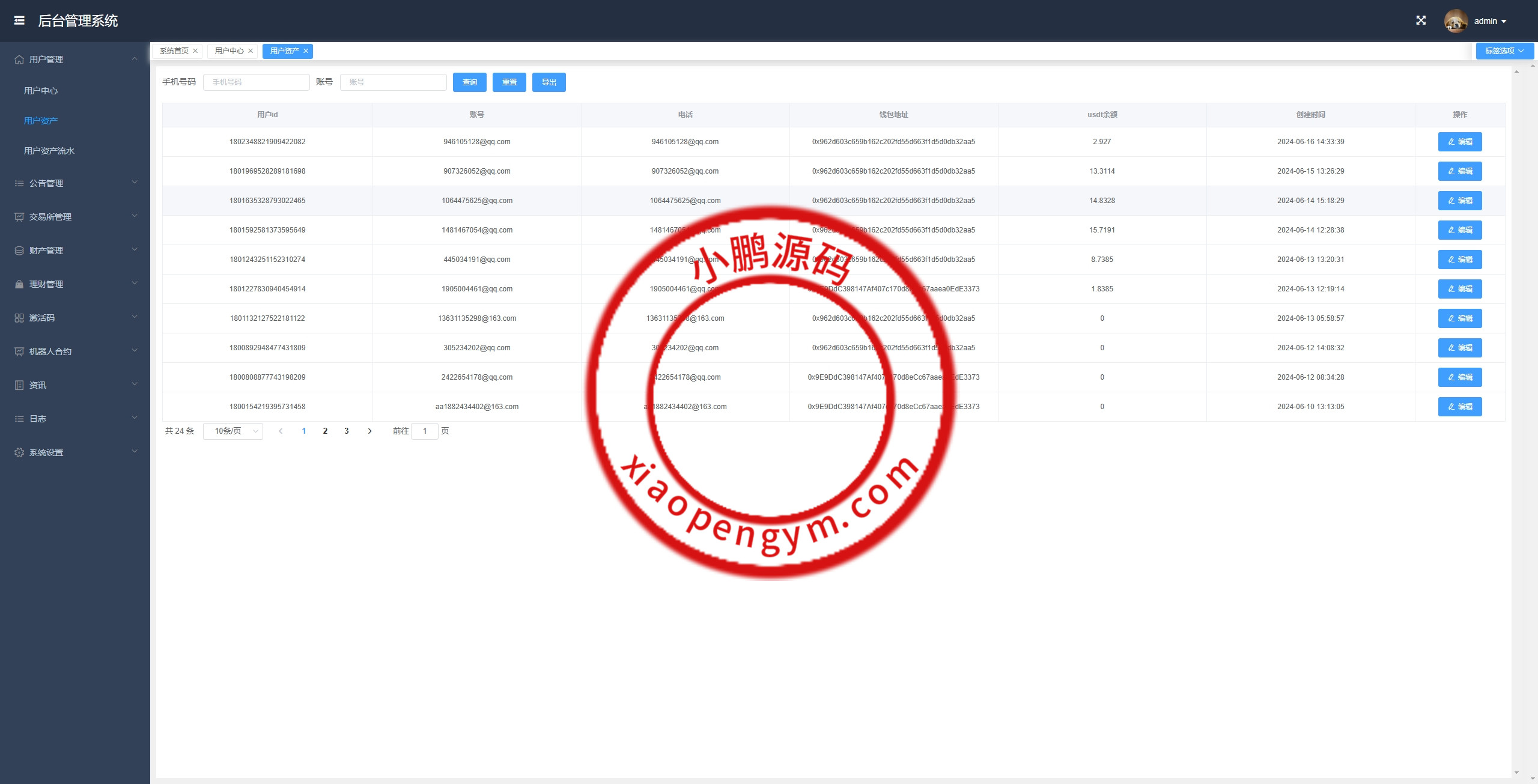Click the hamburger menu collapse icon
Screen dimensions: 1538x784
coord(19,20)
